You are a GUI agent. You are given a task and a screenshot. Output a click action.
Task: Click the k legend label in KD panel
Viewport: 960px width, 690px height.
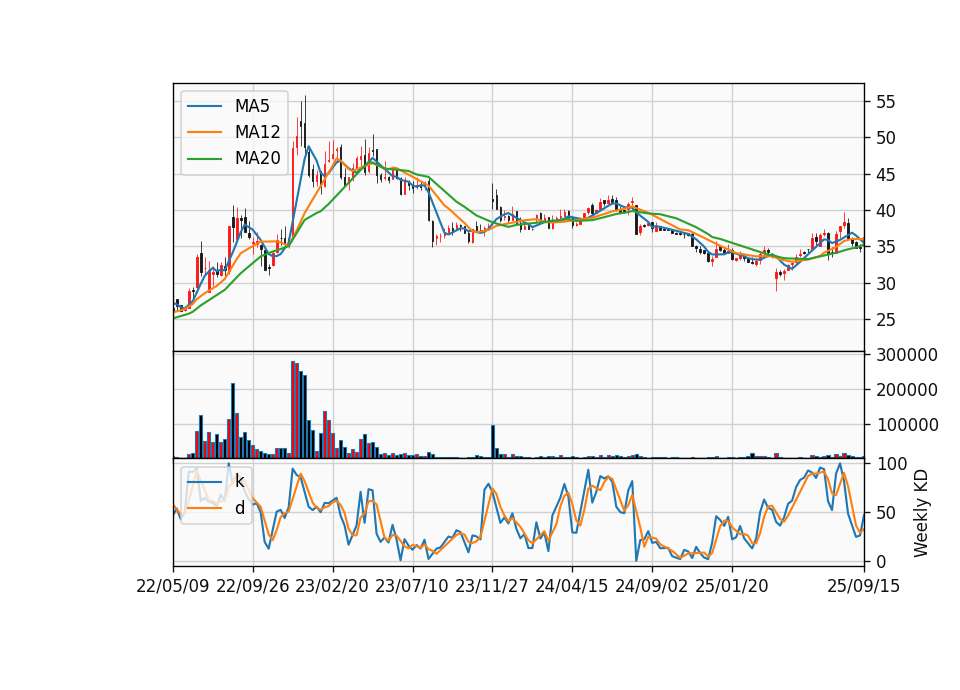point(240,482)
